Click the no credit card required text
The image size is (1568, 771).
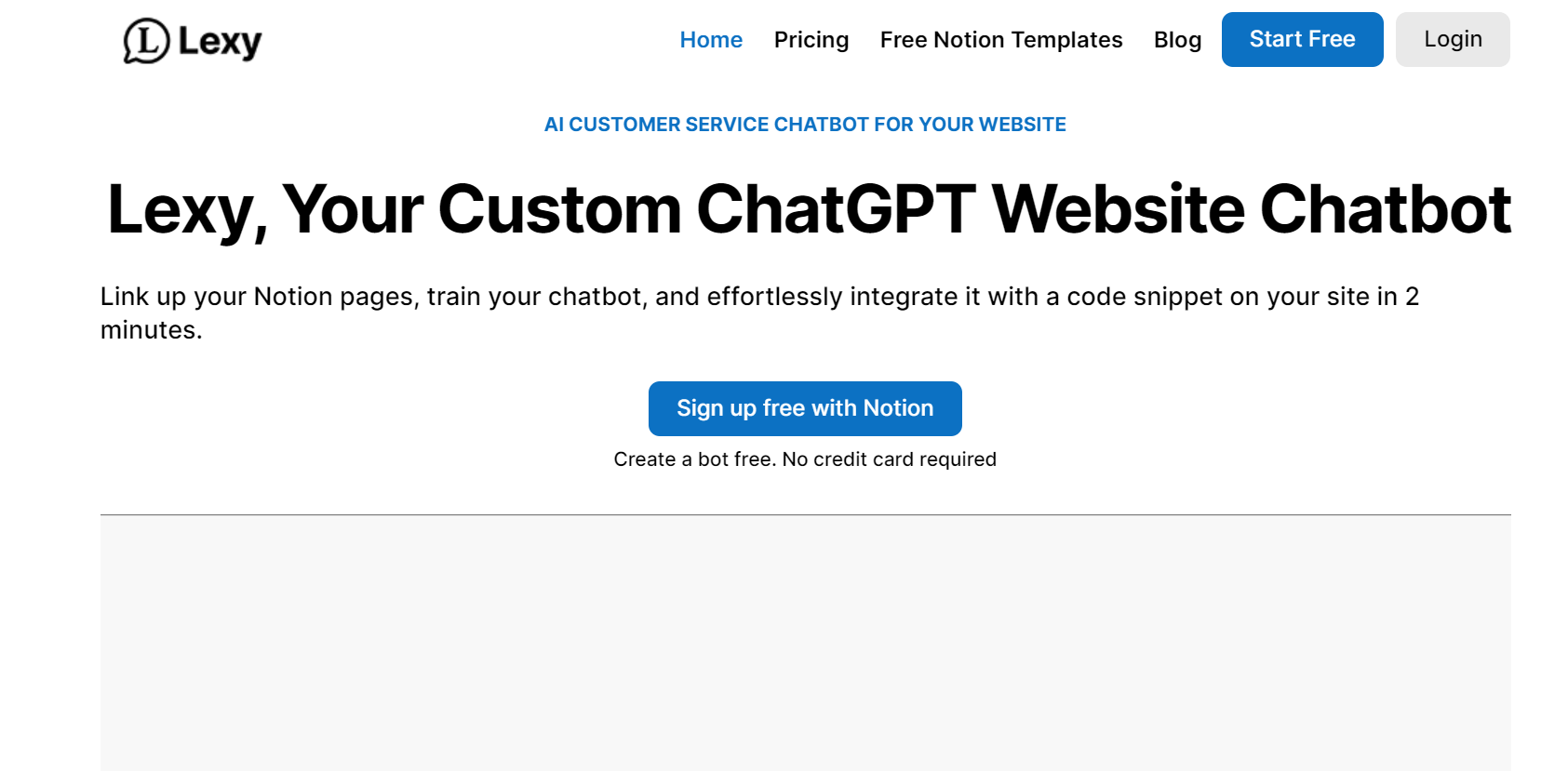pyautogui.click(x=805, y=459)
